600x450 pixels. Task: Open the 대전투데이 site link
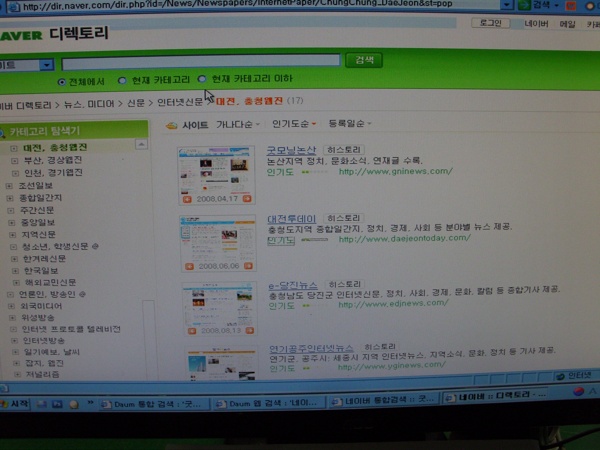pyautogui.click(x=292, y=219)
